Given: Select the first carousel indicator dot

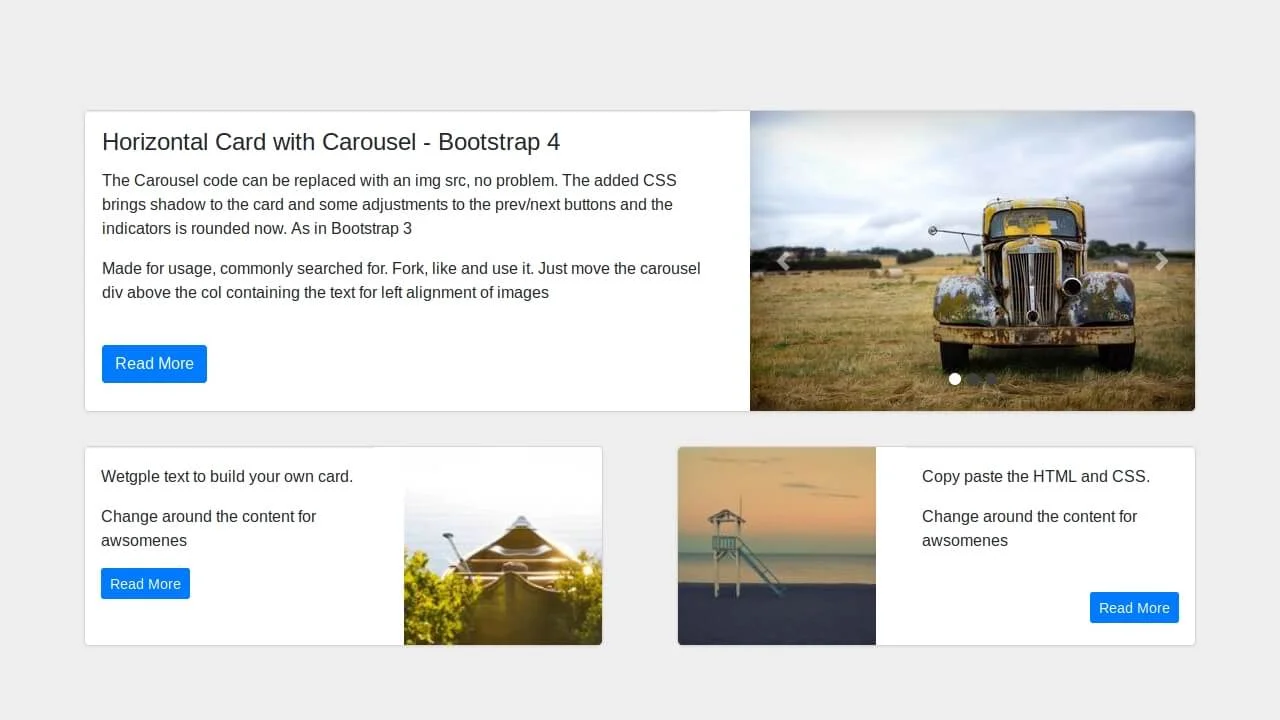Looking at the screenshot, I should [955, 379].
